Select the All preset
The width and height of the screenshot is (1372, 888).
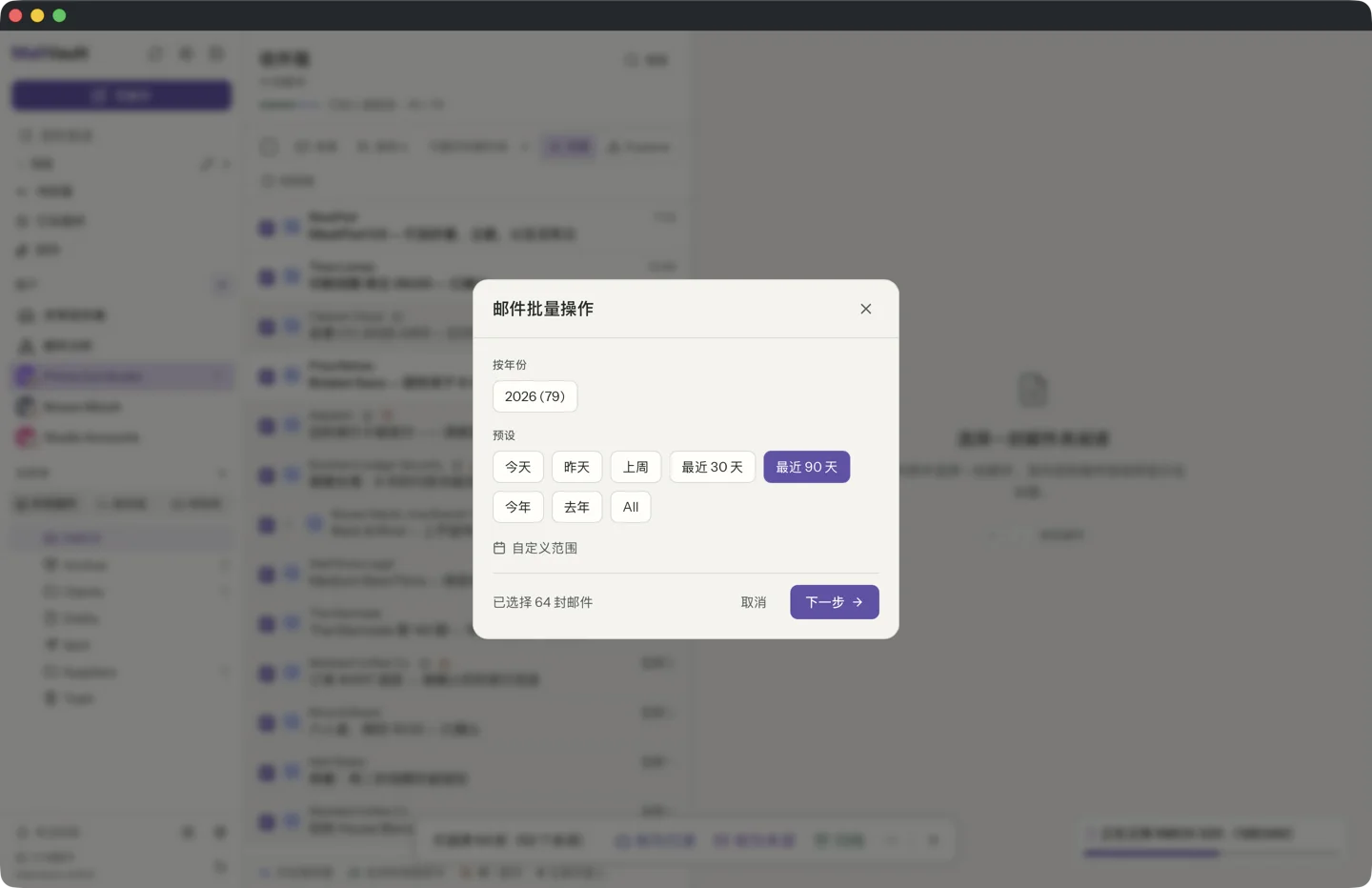click(x=631, y=507)
